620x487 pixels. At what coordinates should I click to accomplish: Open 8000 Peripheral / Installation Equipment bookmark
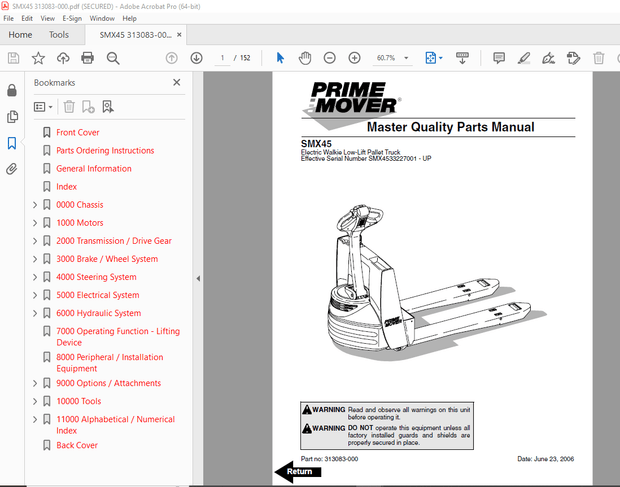tap(110, 362)
